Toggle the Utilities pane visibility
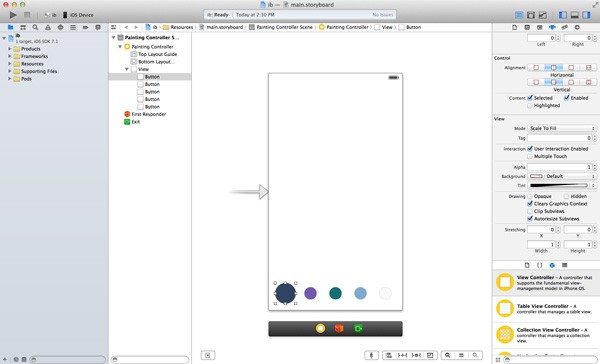 (x=586, y=15)
